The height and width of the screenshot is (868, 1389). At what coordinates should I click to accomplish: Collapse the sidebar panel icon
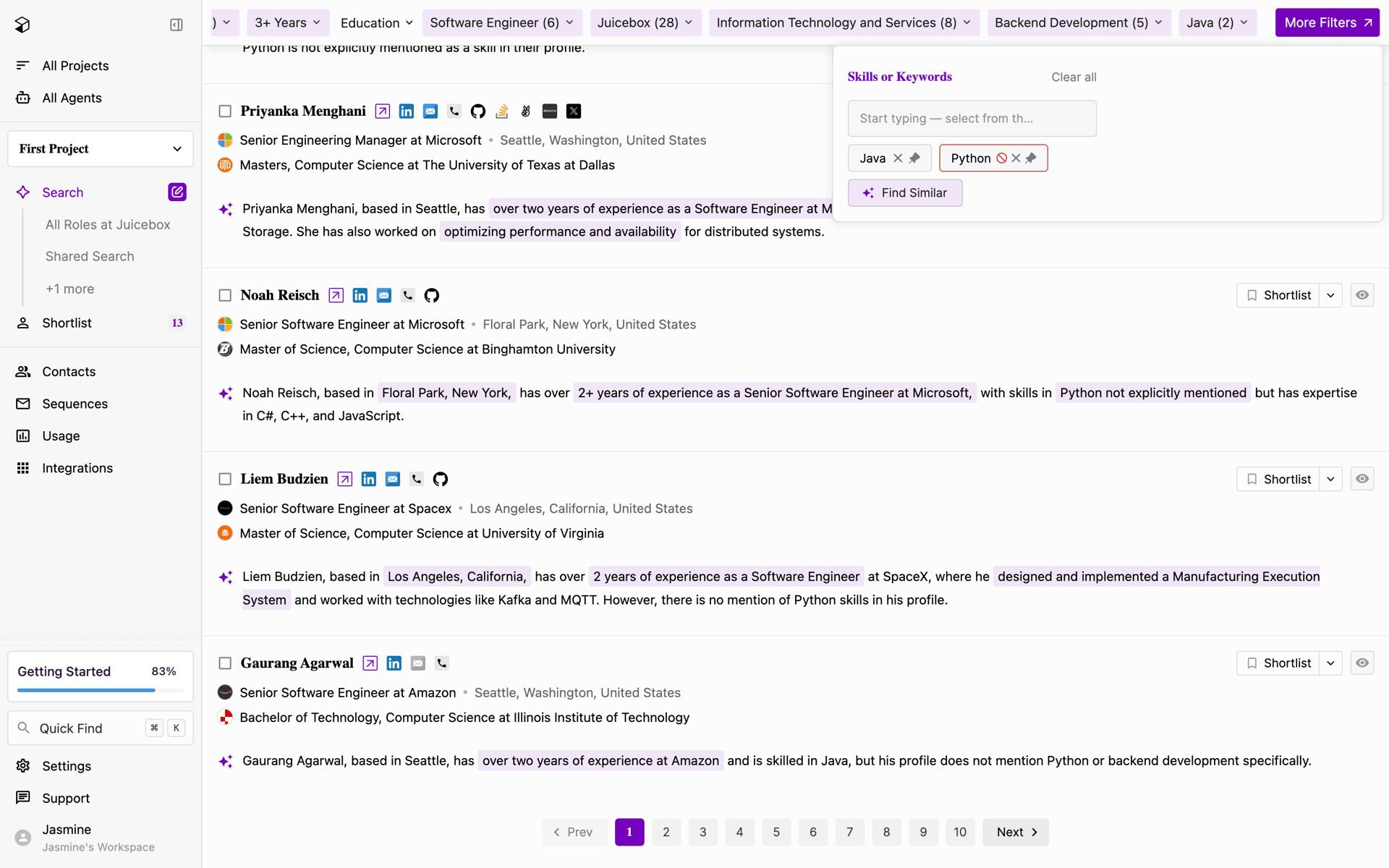(176, 25)
